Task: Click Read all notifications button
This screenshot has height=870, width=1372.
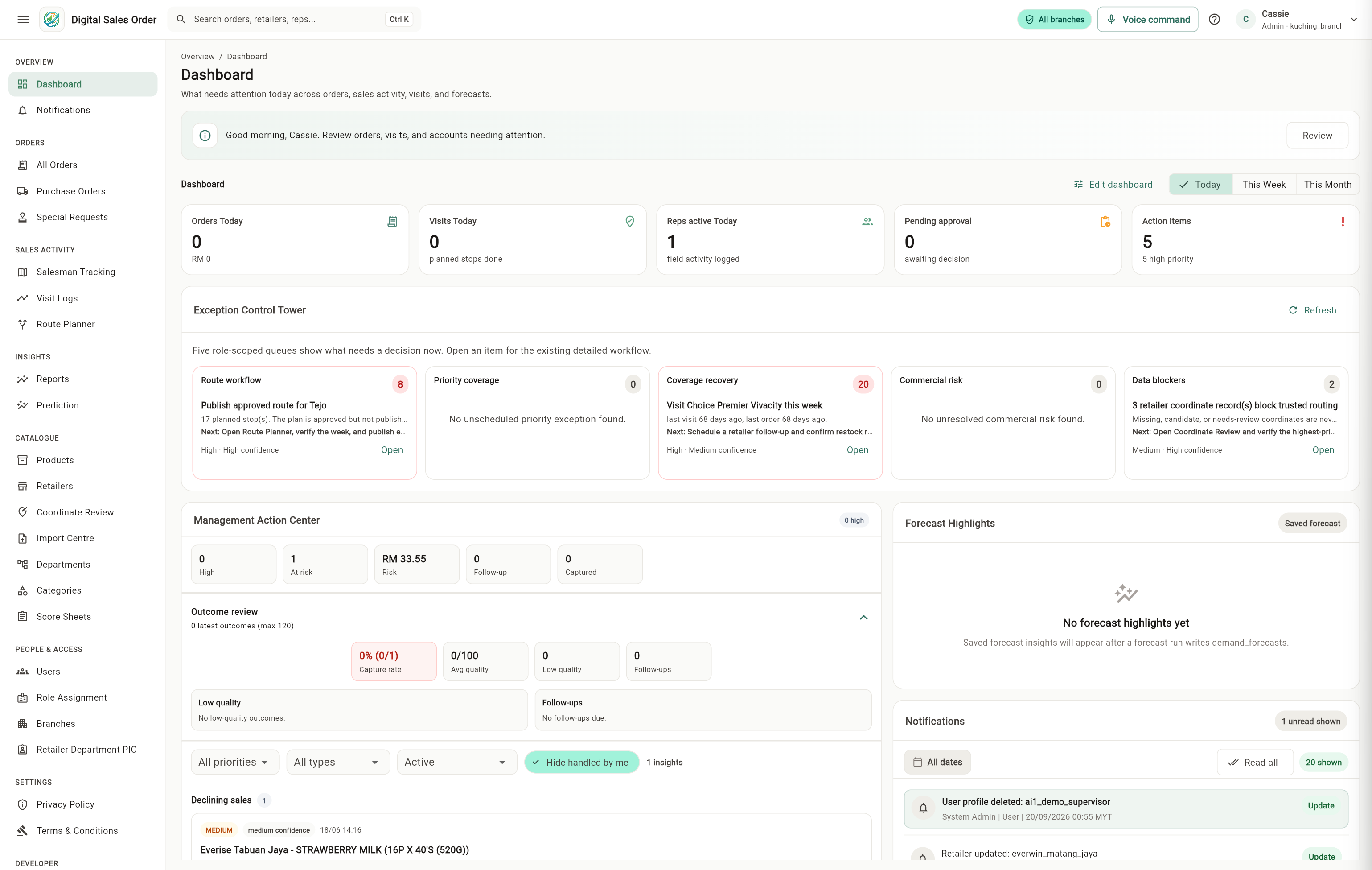Action: tap(1255, 762)
